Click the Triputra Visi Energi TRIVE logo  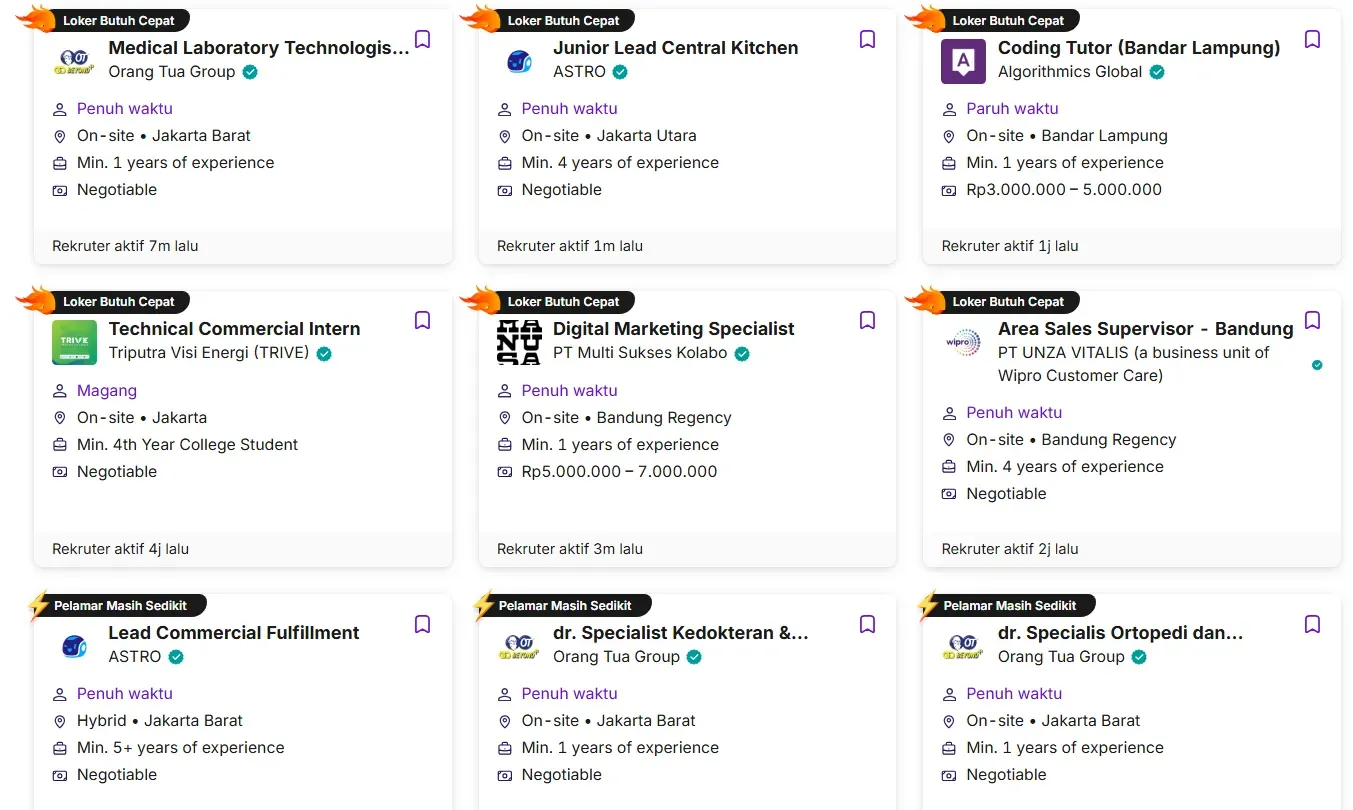[x=74, y=342]
